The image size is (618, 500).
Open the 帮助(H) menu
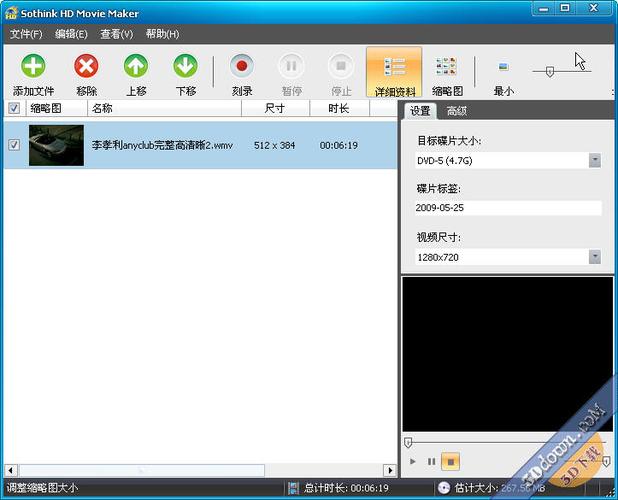[162, 34]
